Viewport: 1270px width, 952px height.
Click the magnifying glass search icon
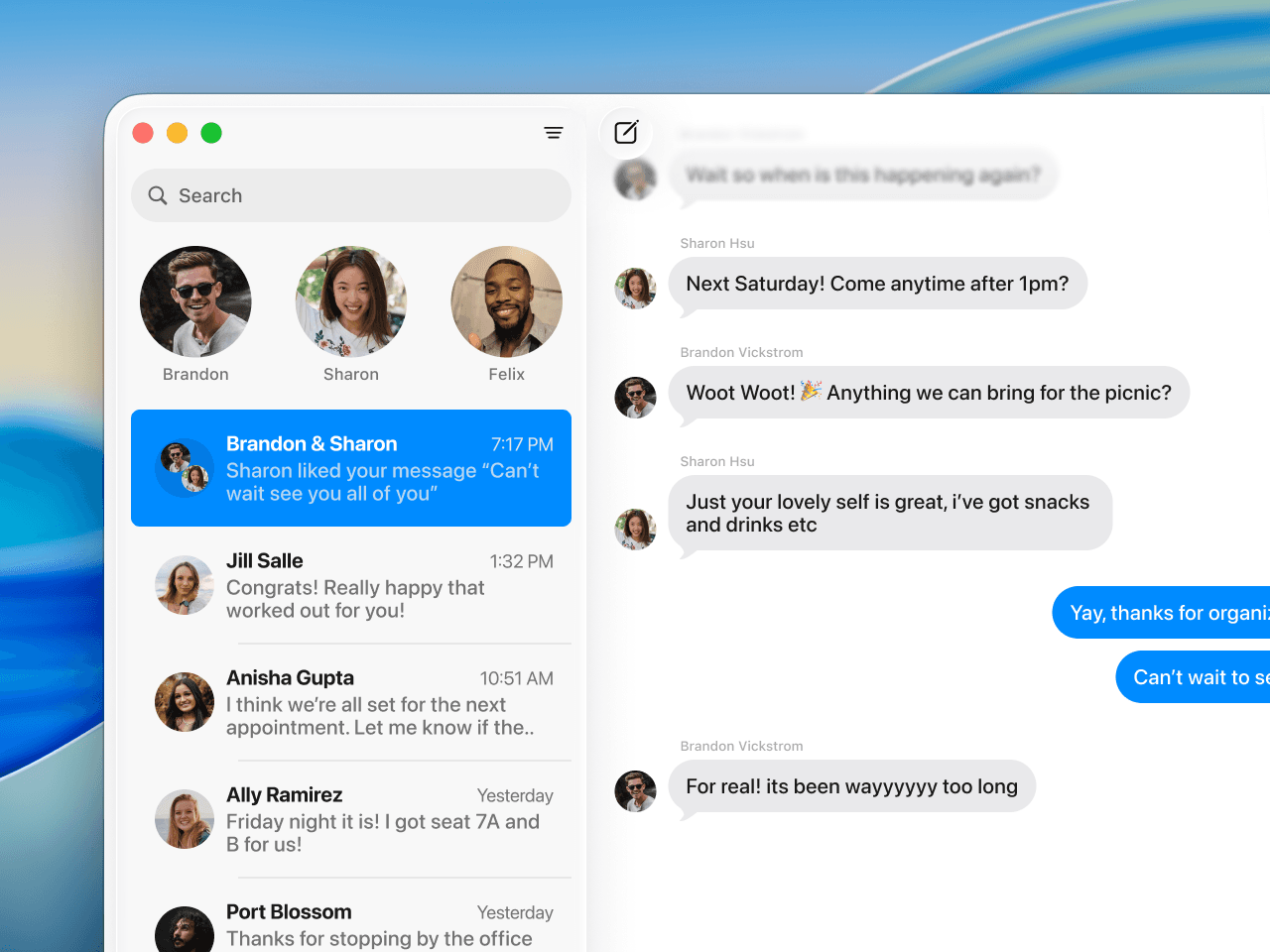click(158, 195)
